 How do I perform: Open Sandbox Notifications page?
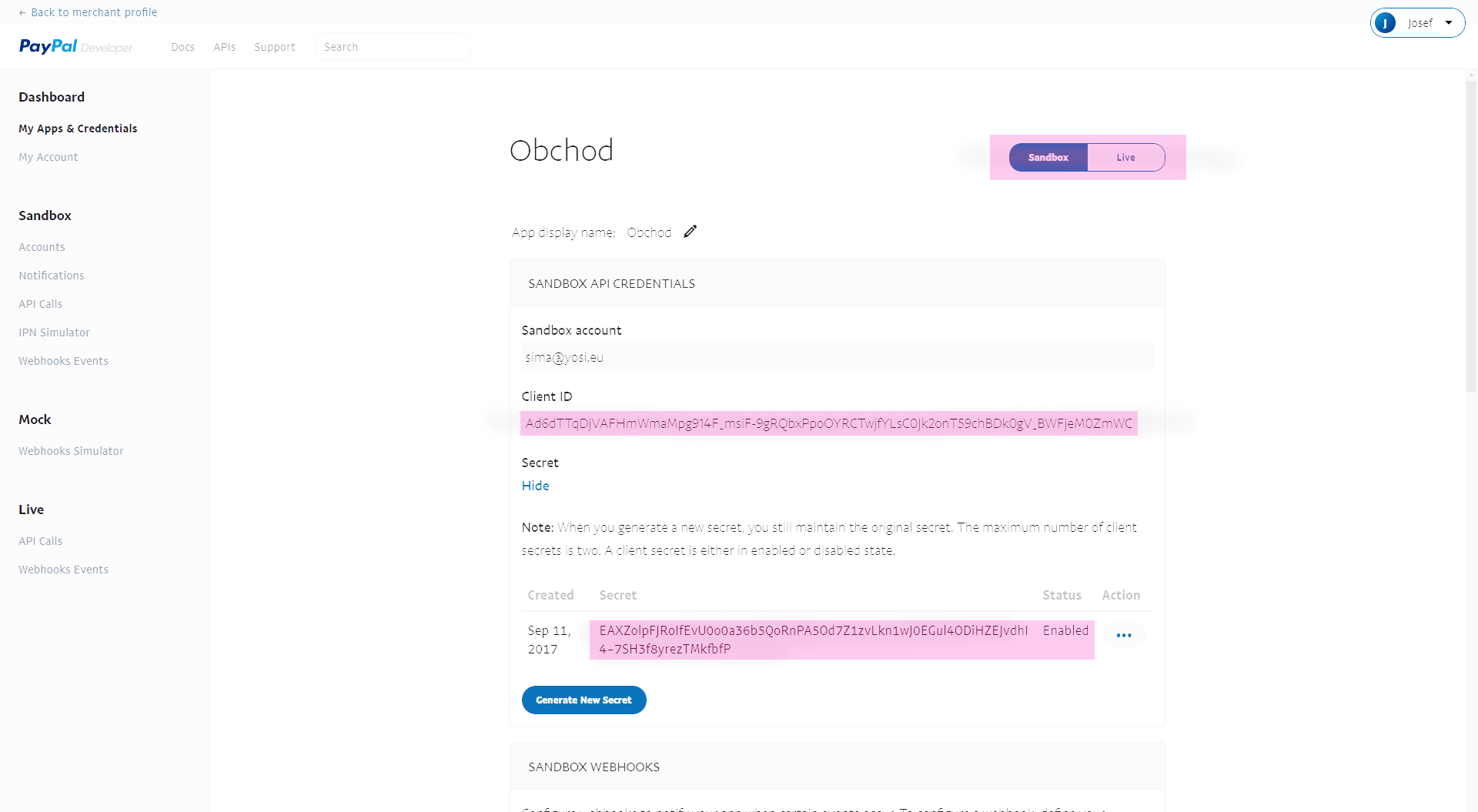pos(52,276)
